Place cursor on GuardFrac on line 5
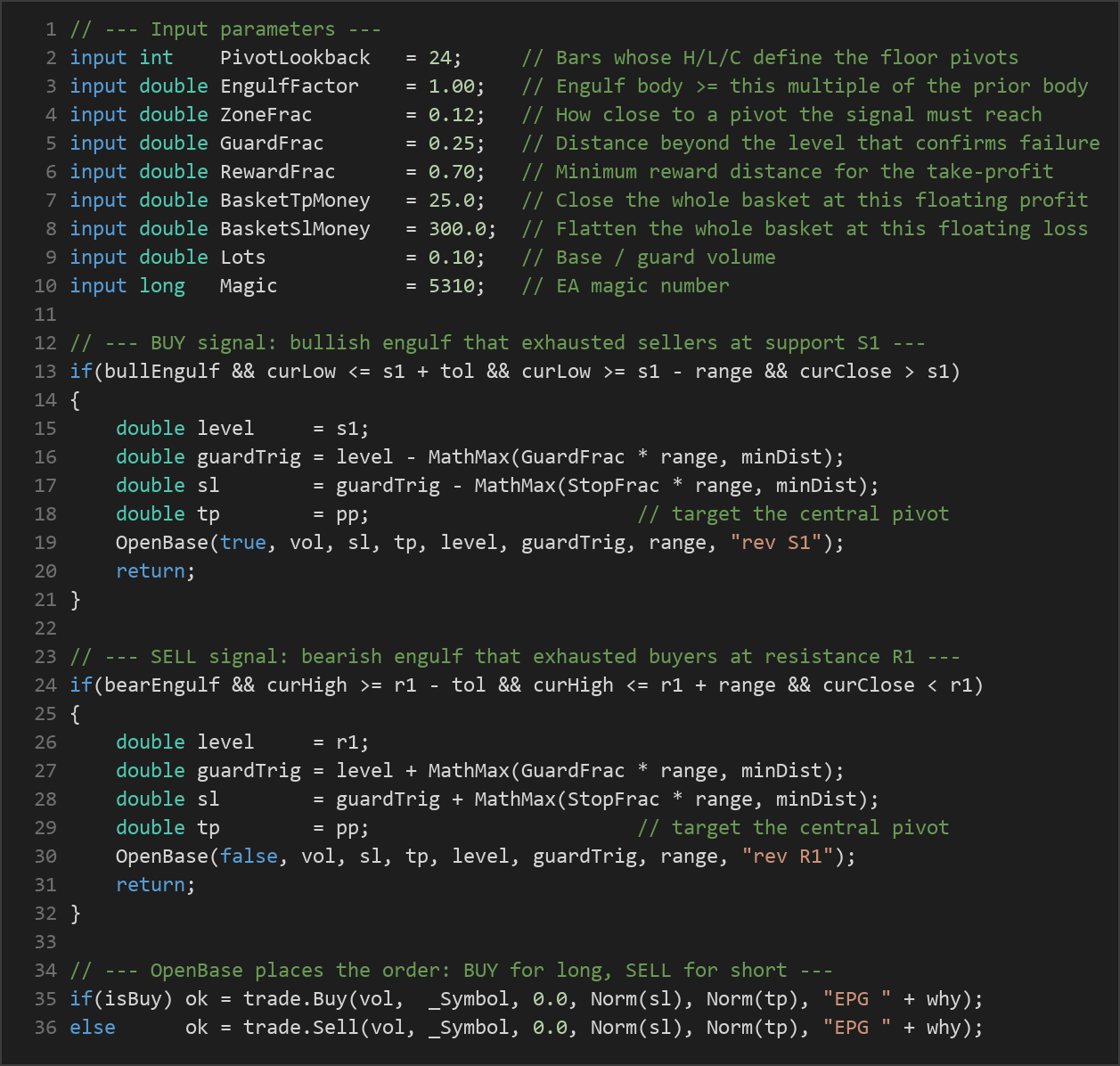Viewport: 1120px width, 1066px height. click(x=272, y=143)
